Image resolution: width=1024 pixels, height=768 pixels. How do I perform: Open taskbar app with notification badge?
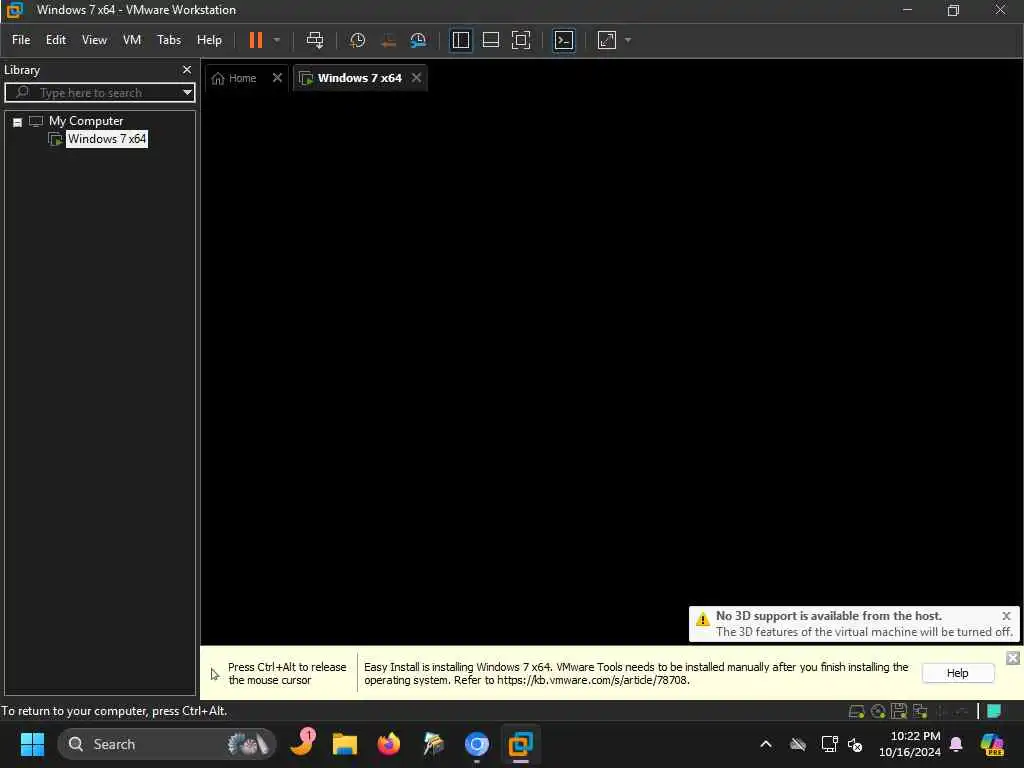302,743
